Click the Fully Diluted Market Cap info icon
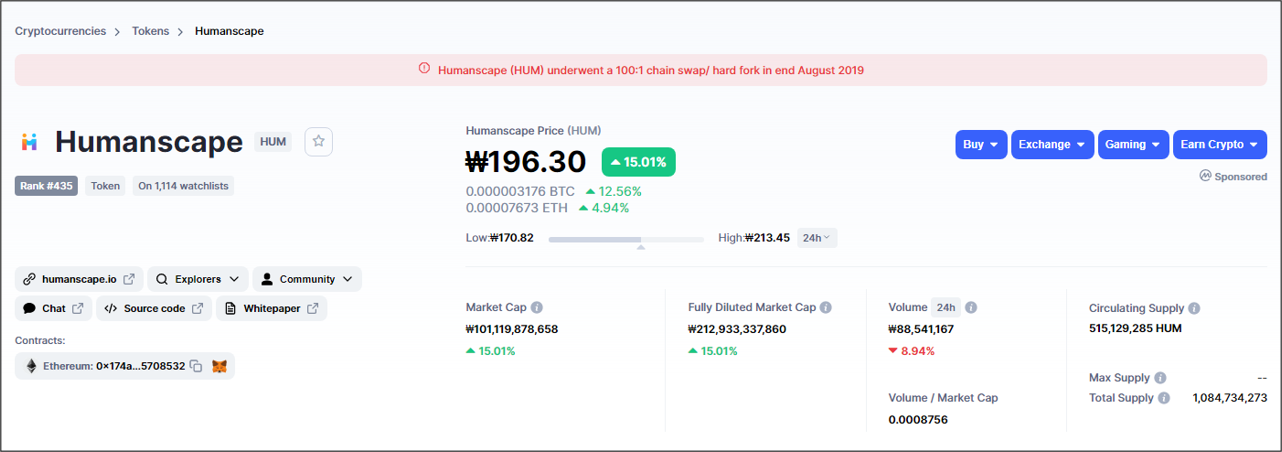 pos(826,308)
